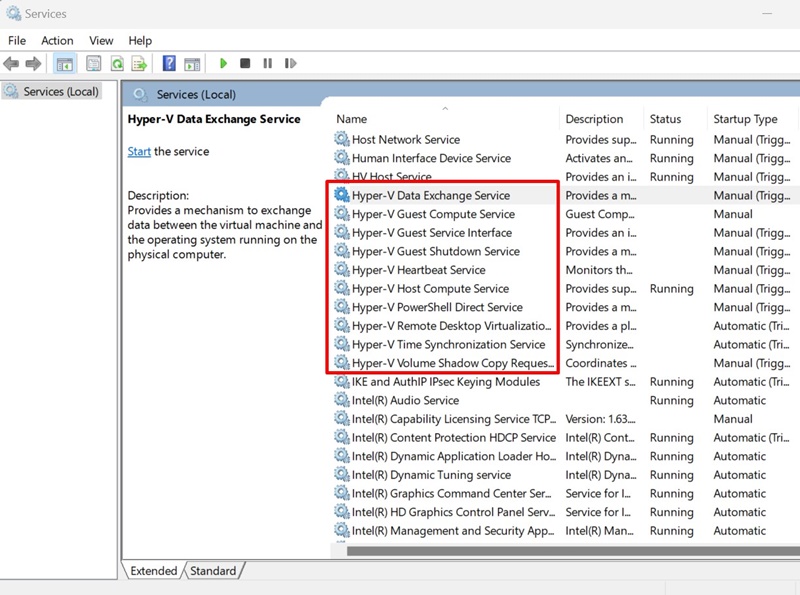Click gear icon of Hyper-V Heartbeat Service

tap(341, 269)
